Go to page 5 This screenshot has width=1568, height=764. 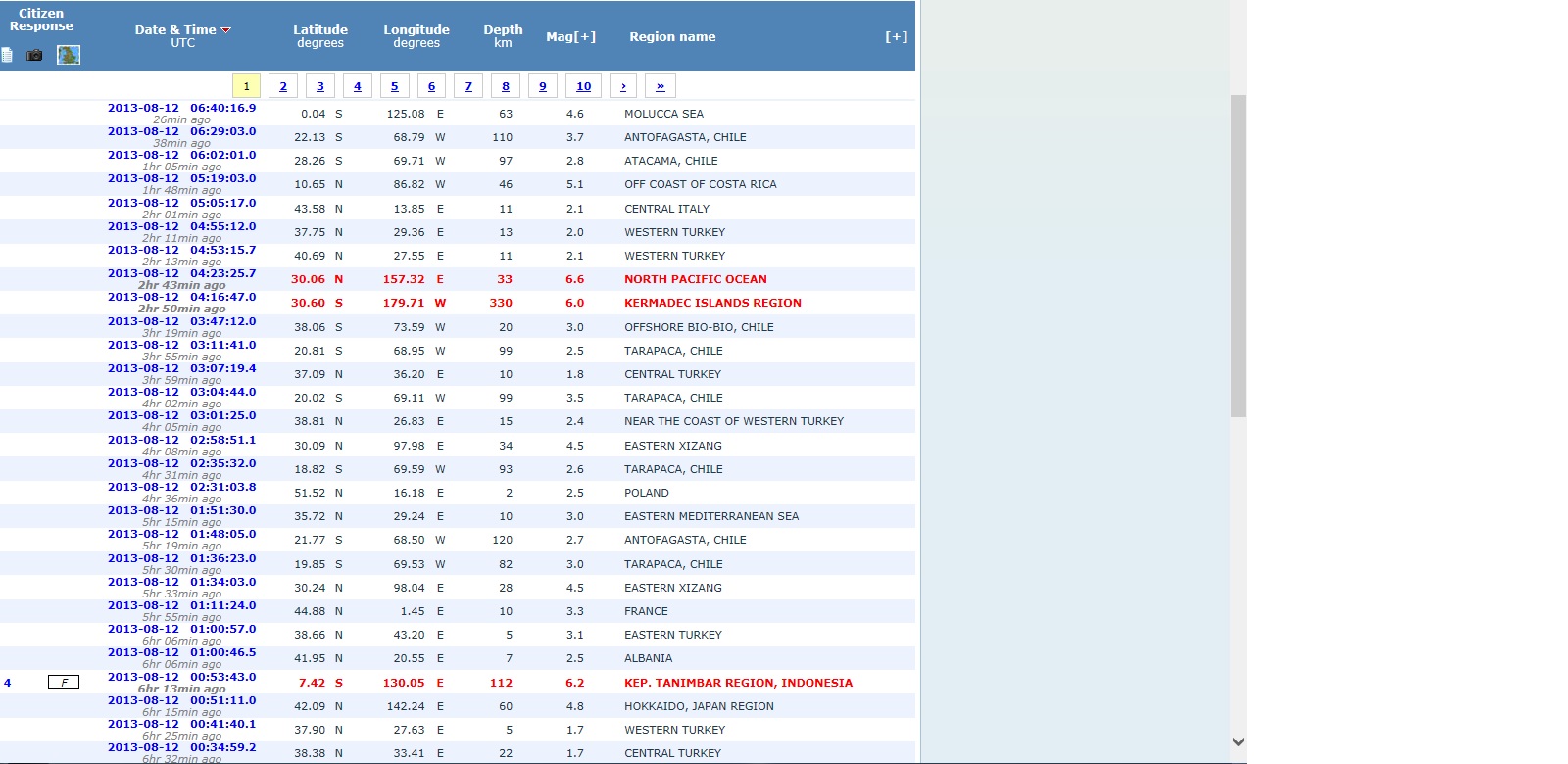point(395,86)
